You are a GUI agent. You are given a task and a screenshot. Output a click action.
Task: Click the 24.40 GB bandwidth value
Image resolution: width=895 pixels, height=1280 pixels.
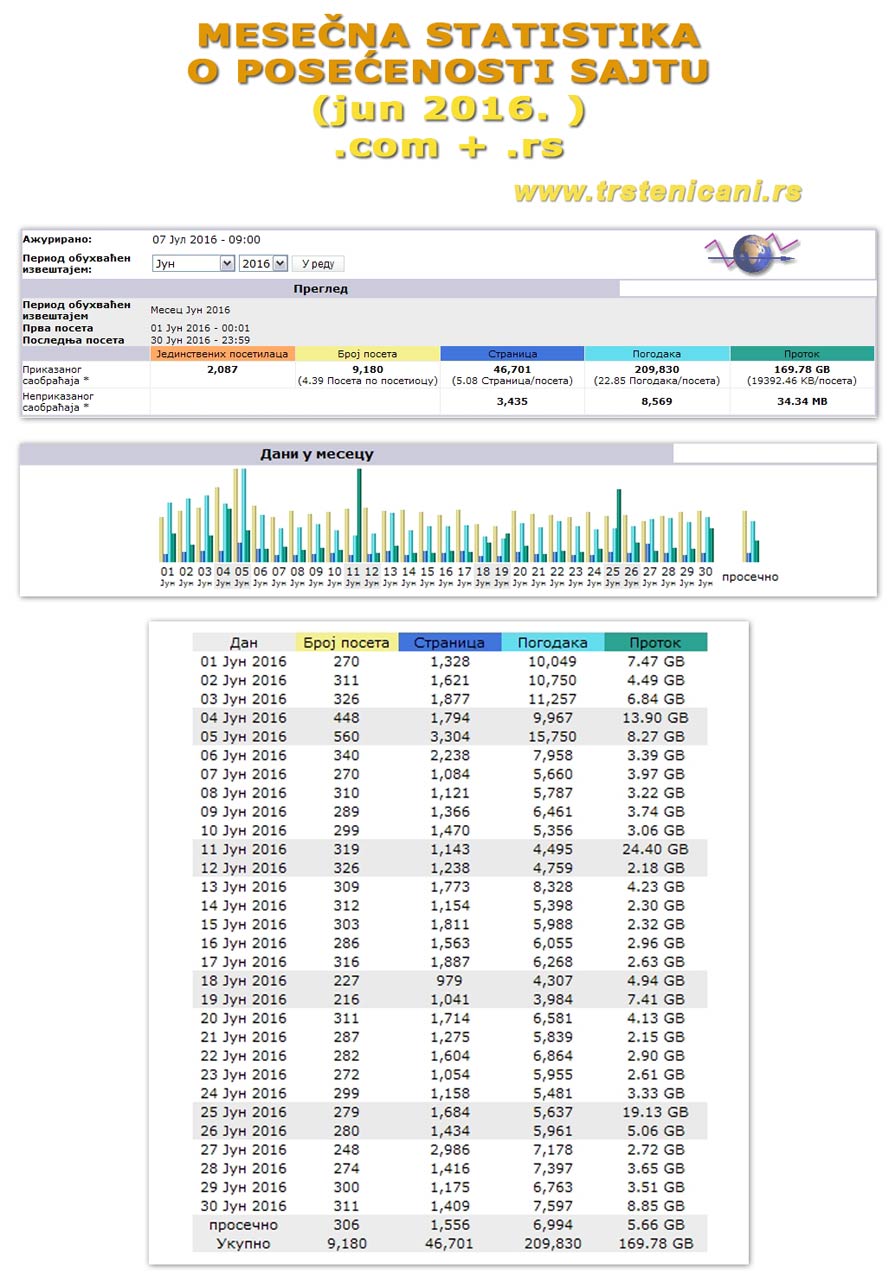[655, 849]
